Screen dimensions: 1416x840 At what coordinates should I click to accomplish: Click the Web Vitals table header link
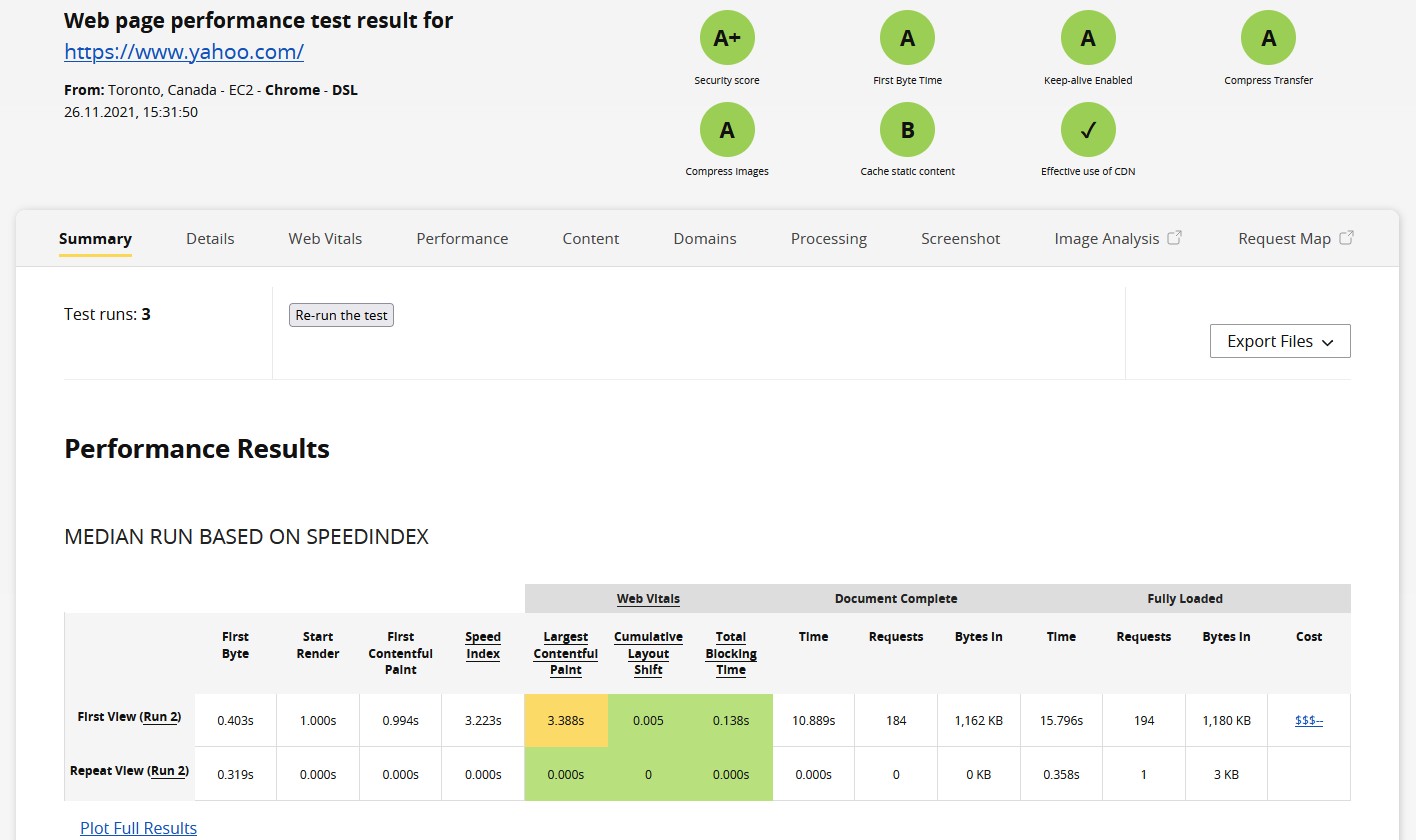(x=648, y=599)
